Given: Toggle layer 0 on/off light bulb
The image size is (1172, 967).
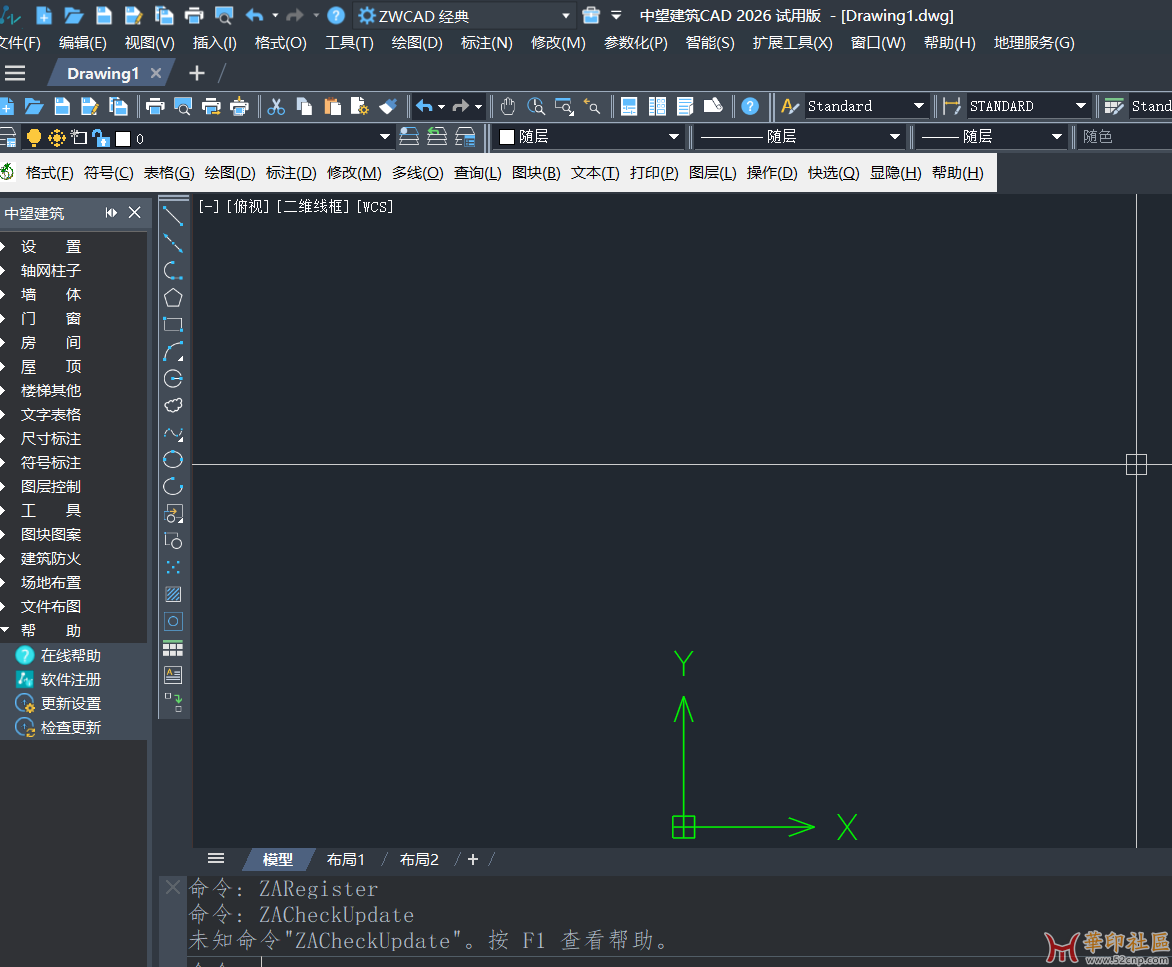Looking at the screenshot, I should 34,138.
